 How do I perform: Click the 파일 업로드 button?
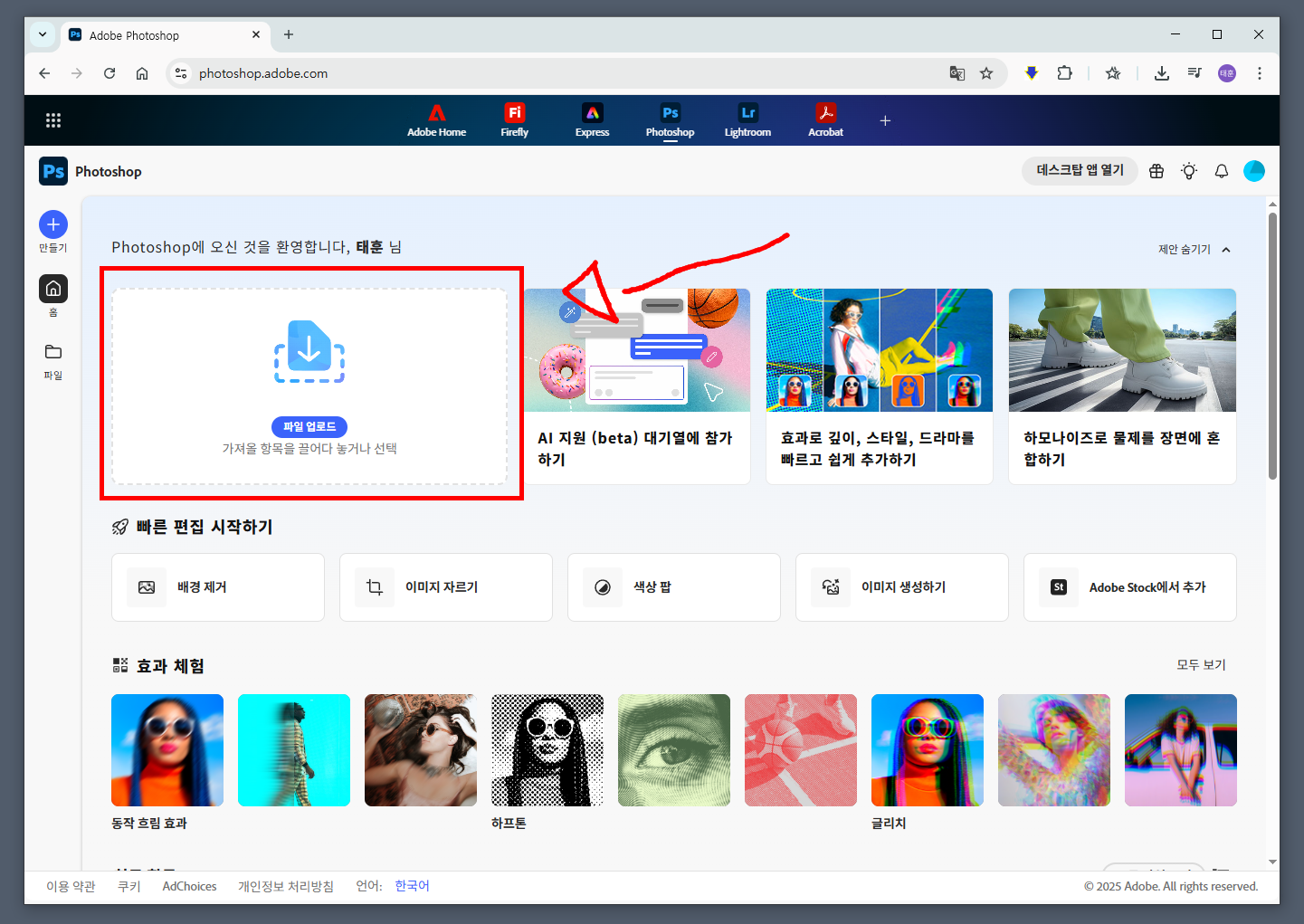309,426
